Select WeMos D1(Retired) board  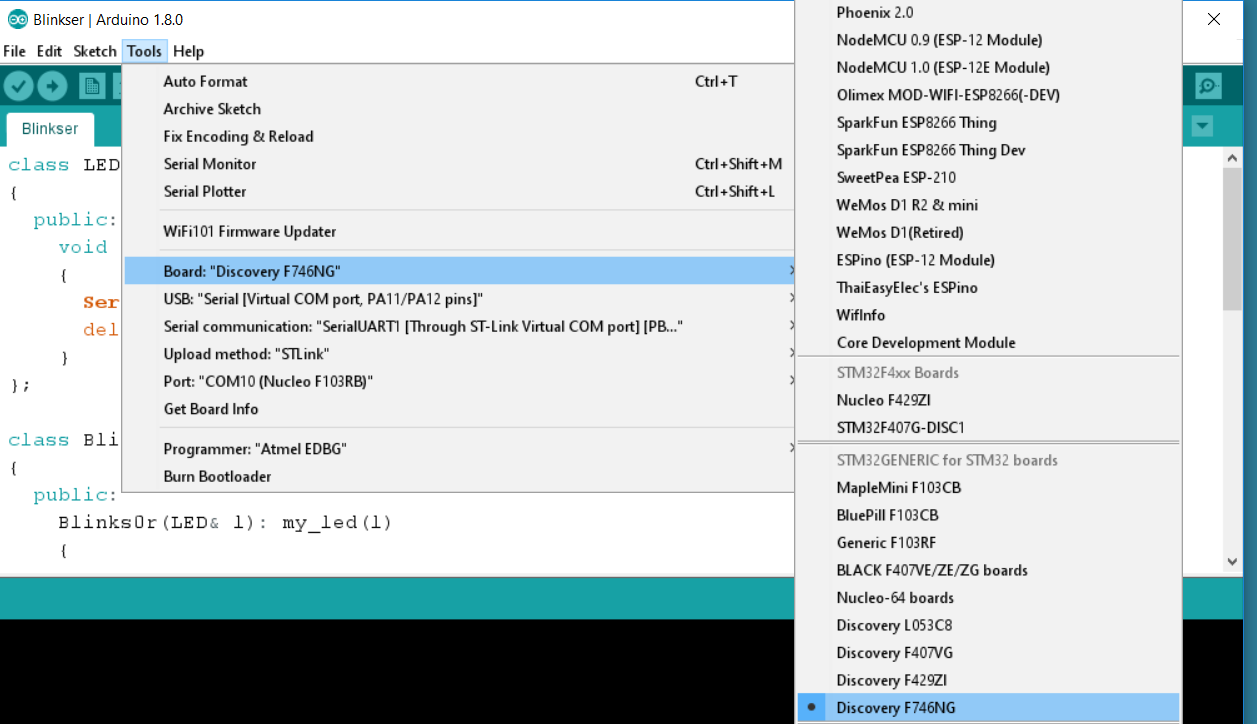[x=988, y=232]
